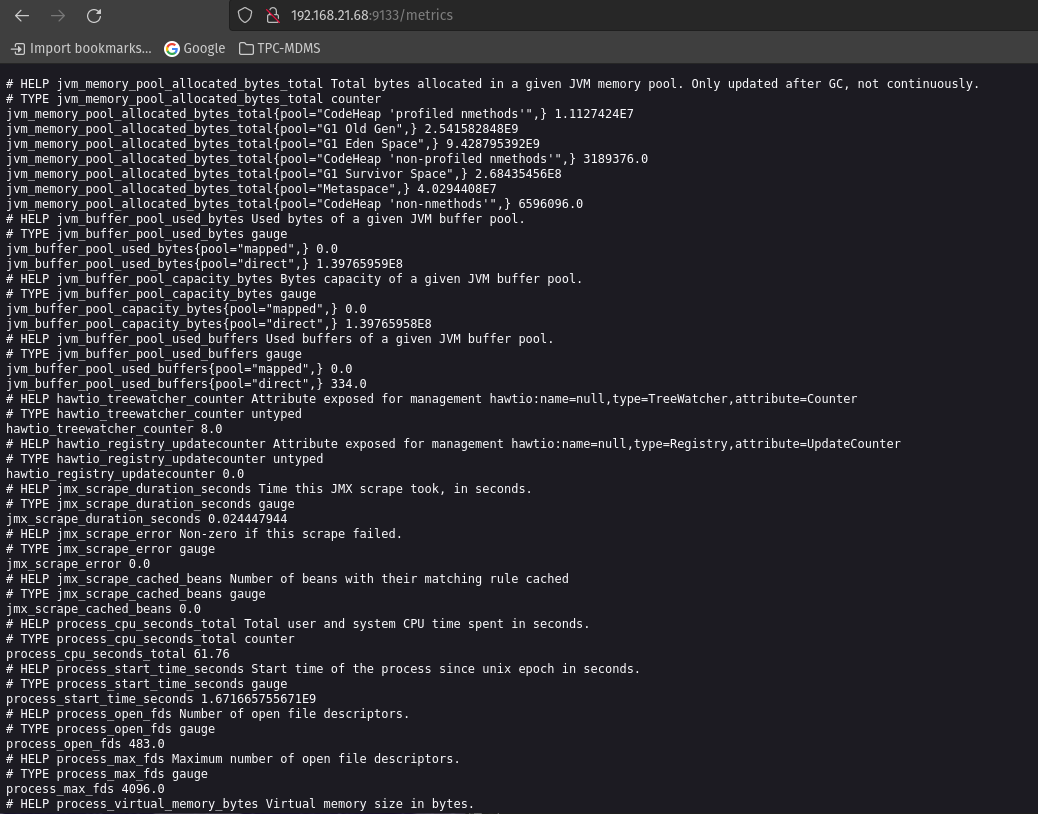This screenshot has width=1038, height=814.
Task: Click the HELP process_virtual_memory_bytes line
Action: click(x=240, y=804)
